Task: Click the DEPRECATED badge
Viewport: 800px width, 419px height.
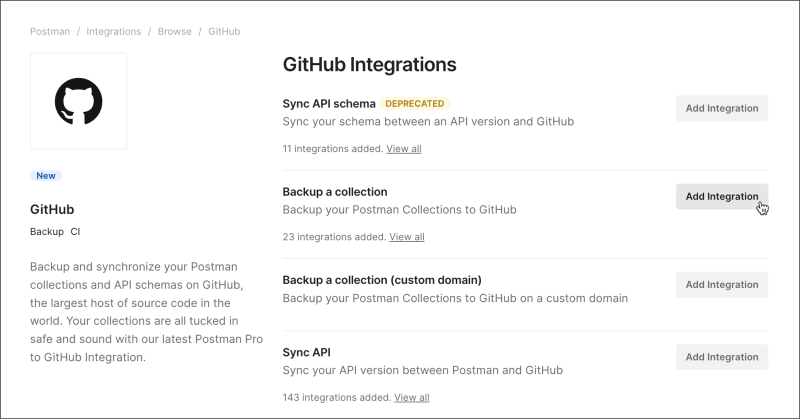Action: pos(416,103)
